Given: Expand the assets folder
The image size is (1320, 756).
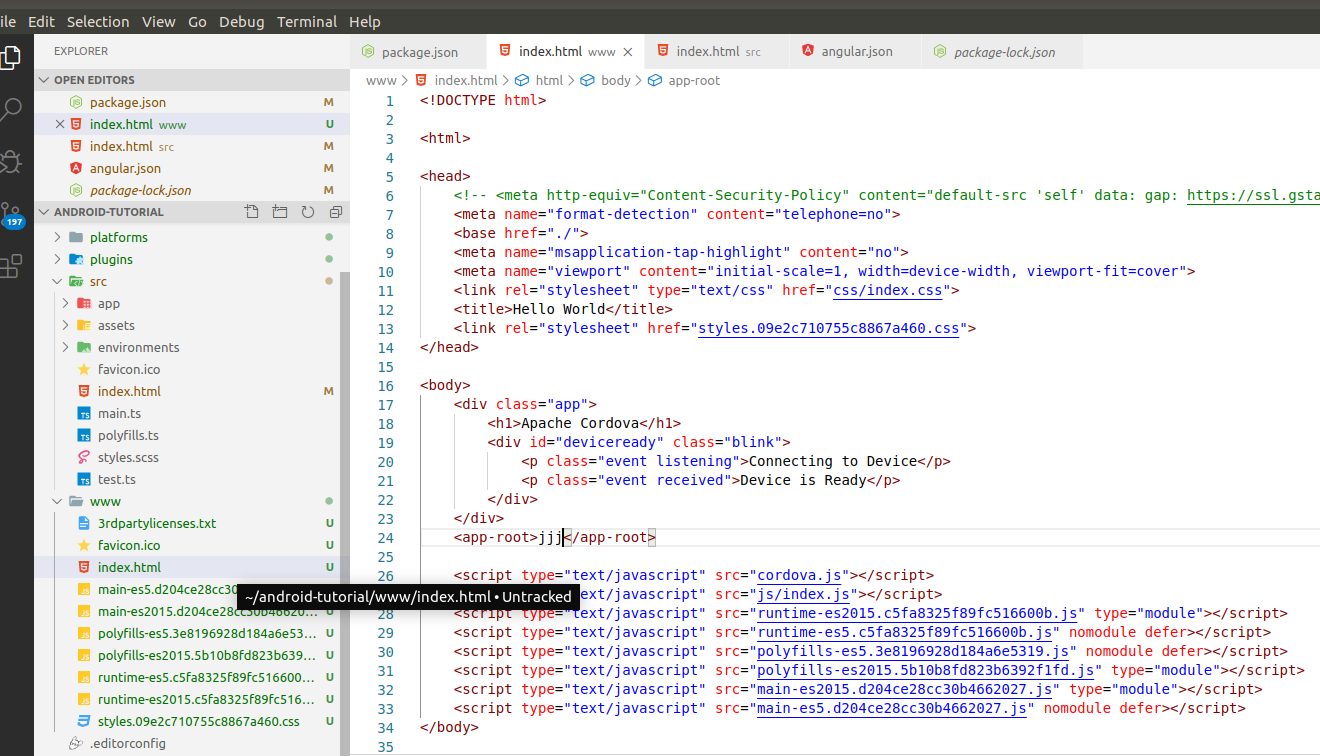Looking at the screenshot, I should click(65, 325).
